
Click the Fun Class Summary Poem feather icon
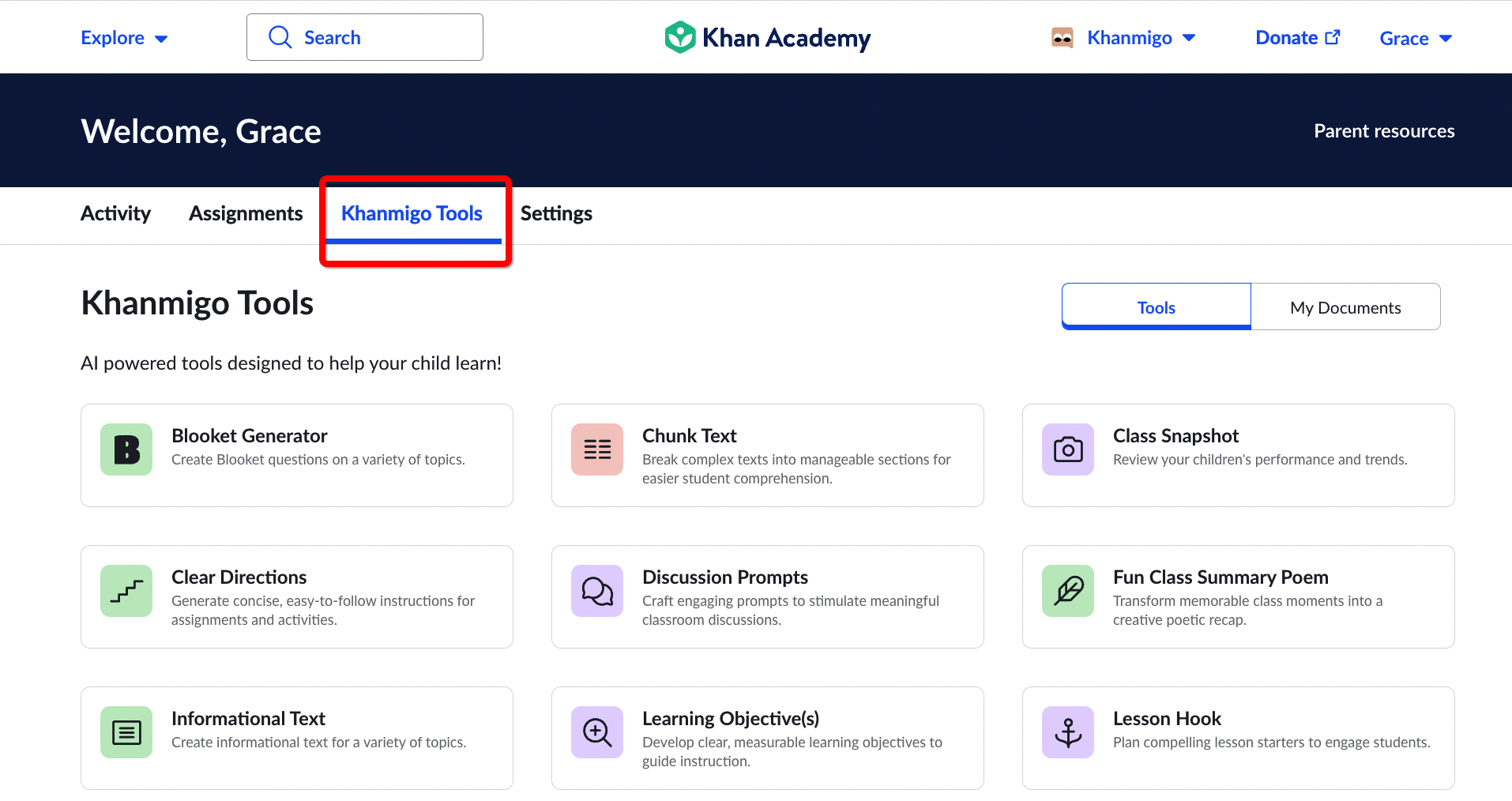[x=1068, y=591]
